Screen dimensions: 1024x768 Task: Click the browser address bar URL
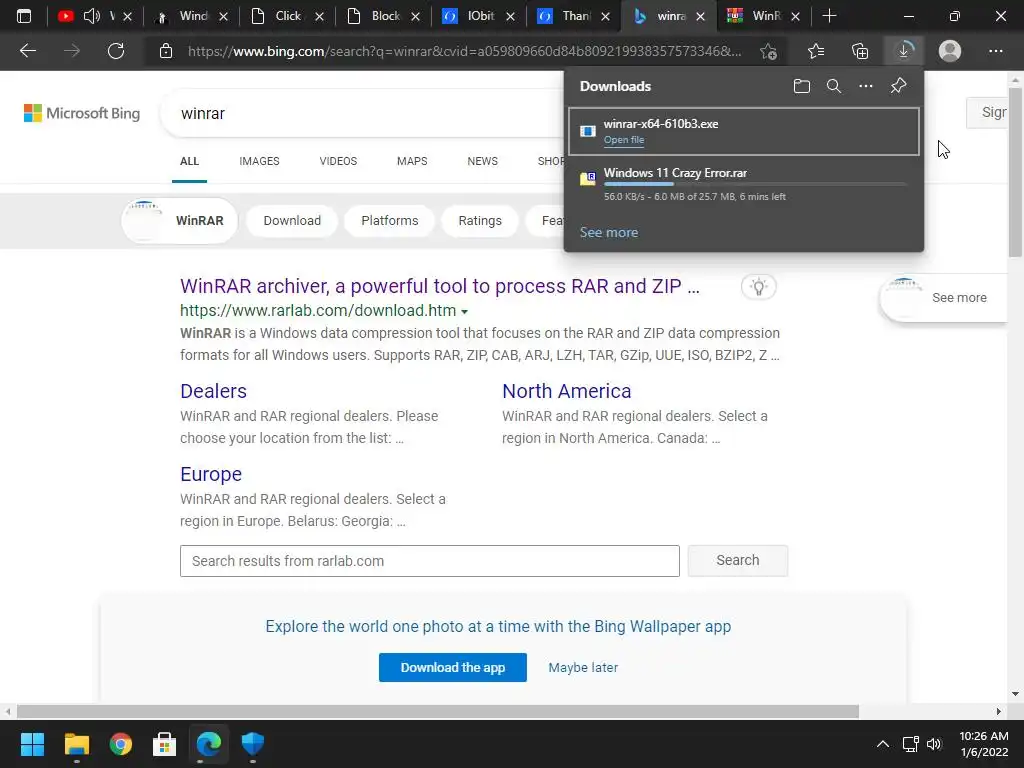coord(464,51)
